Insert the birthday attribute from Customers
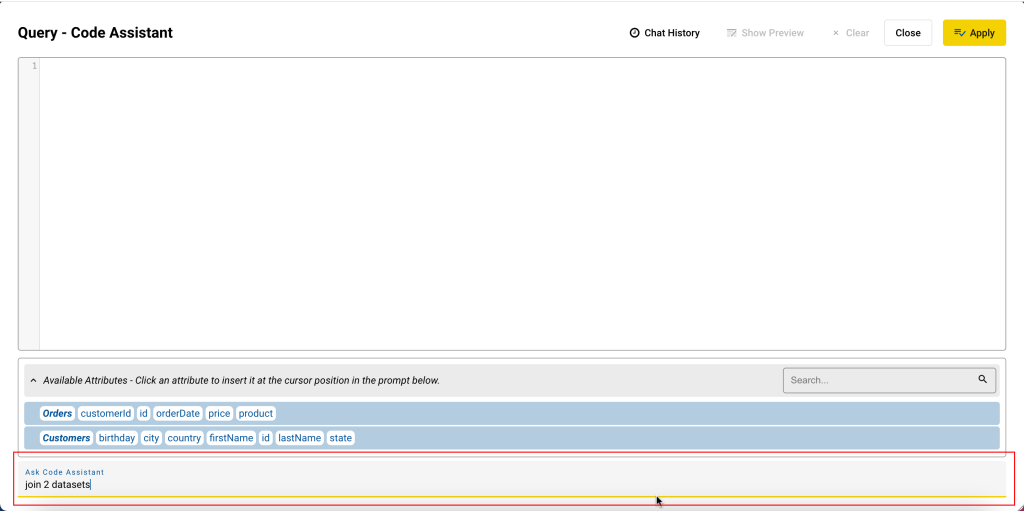Screen dimensions: 1024x511 coord(117,438)
